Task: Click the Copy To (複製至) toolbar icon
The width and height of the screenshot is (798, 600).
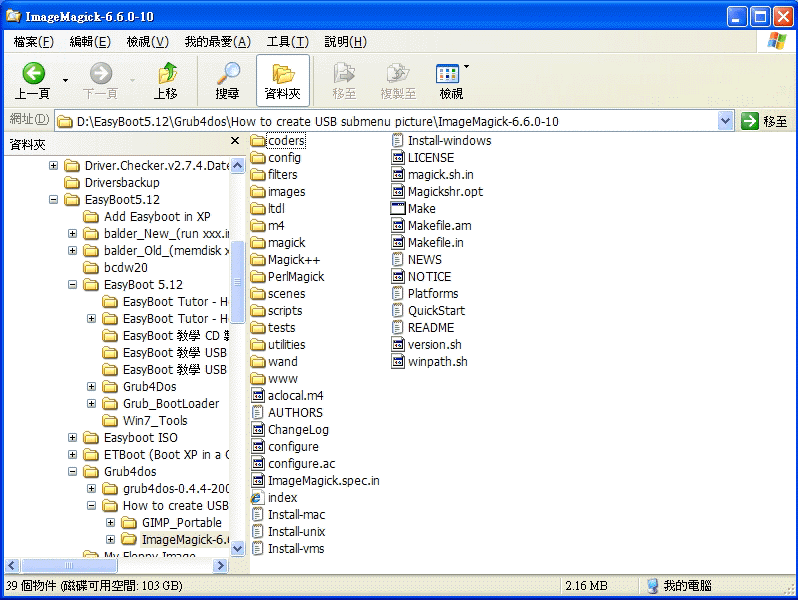Action: pos(398,73)
